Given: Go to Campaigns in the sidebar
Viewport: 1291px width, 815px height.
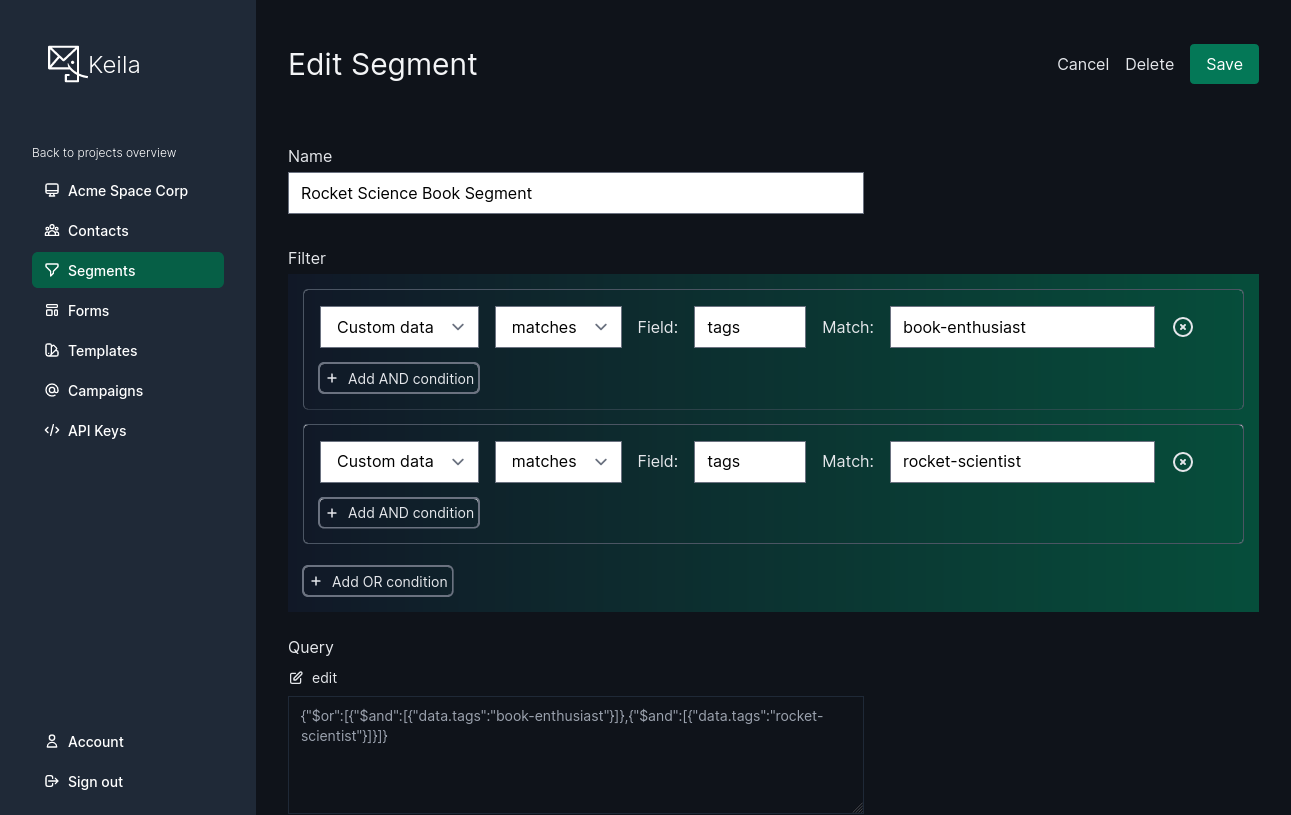Looking at the screenshot, I should pos(105,390).
